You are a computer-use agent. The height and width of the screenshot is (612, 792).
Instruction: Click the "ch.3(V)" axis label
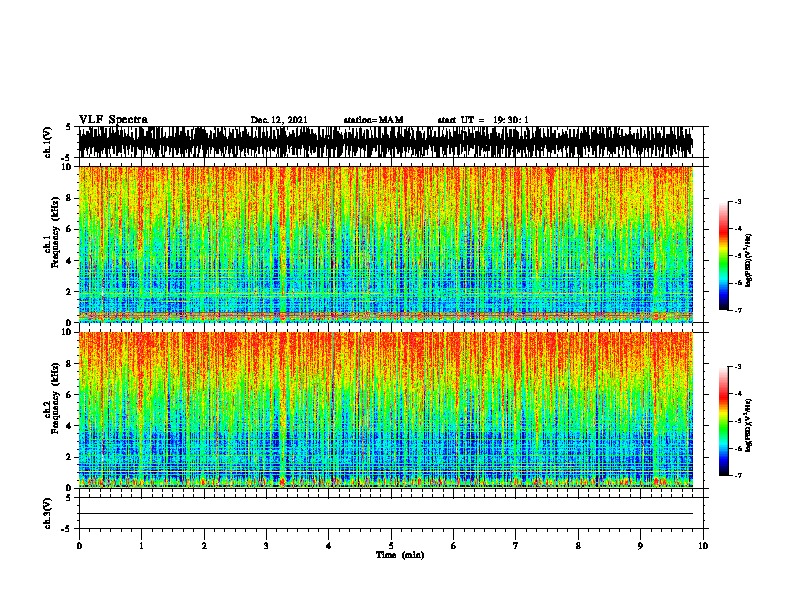47,513
